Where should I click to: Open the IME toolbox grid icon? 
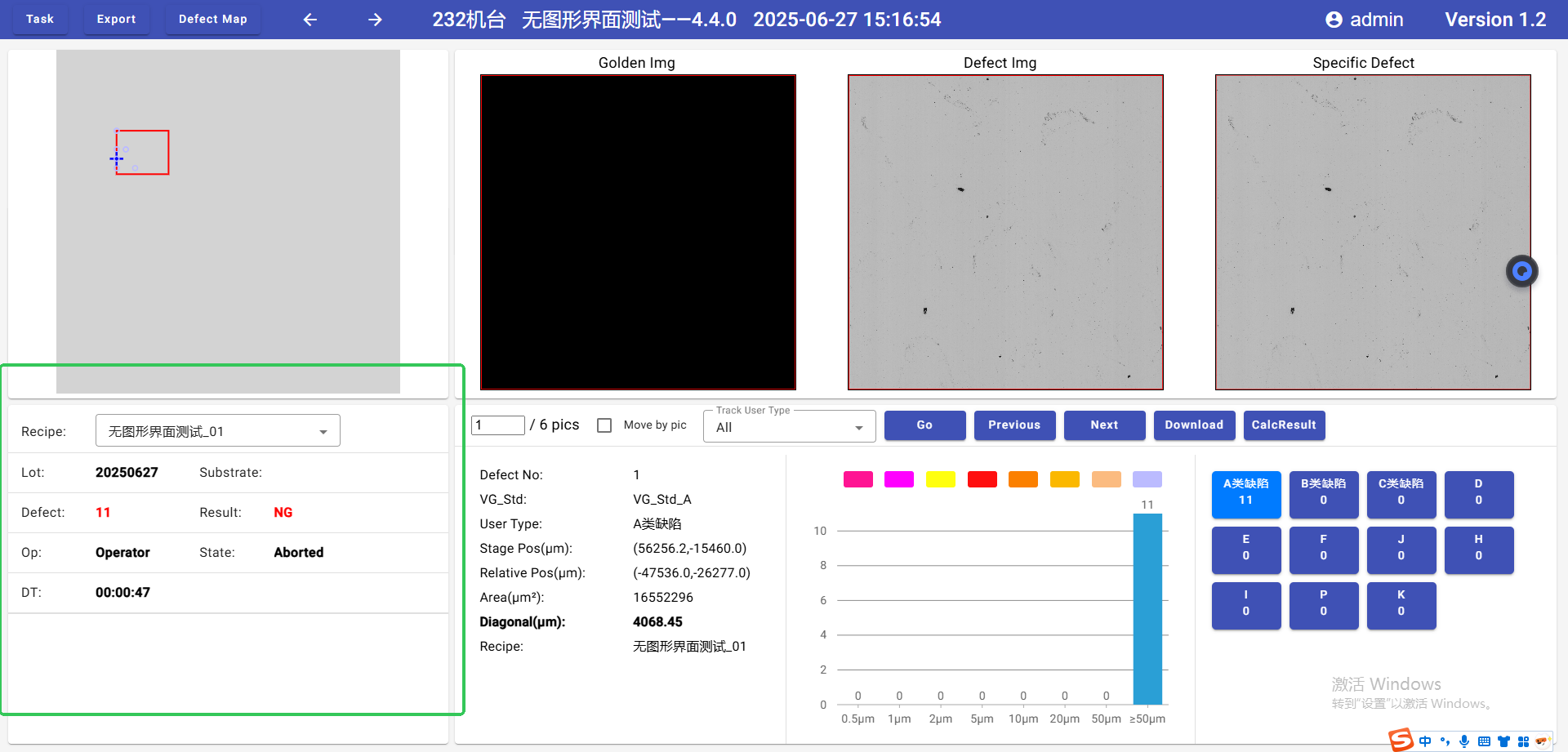(1523, 741)
